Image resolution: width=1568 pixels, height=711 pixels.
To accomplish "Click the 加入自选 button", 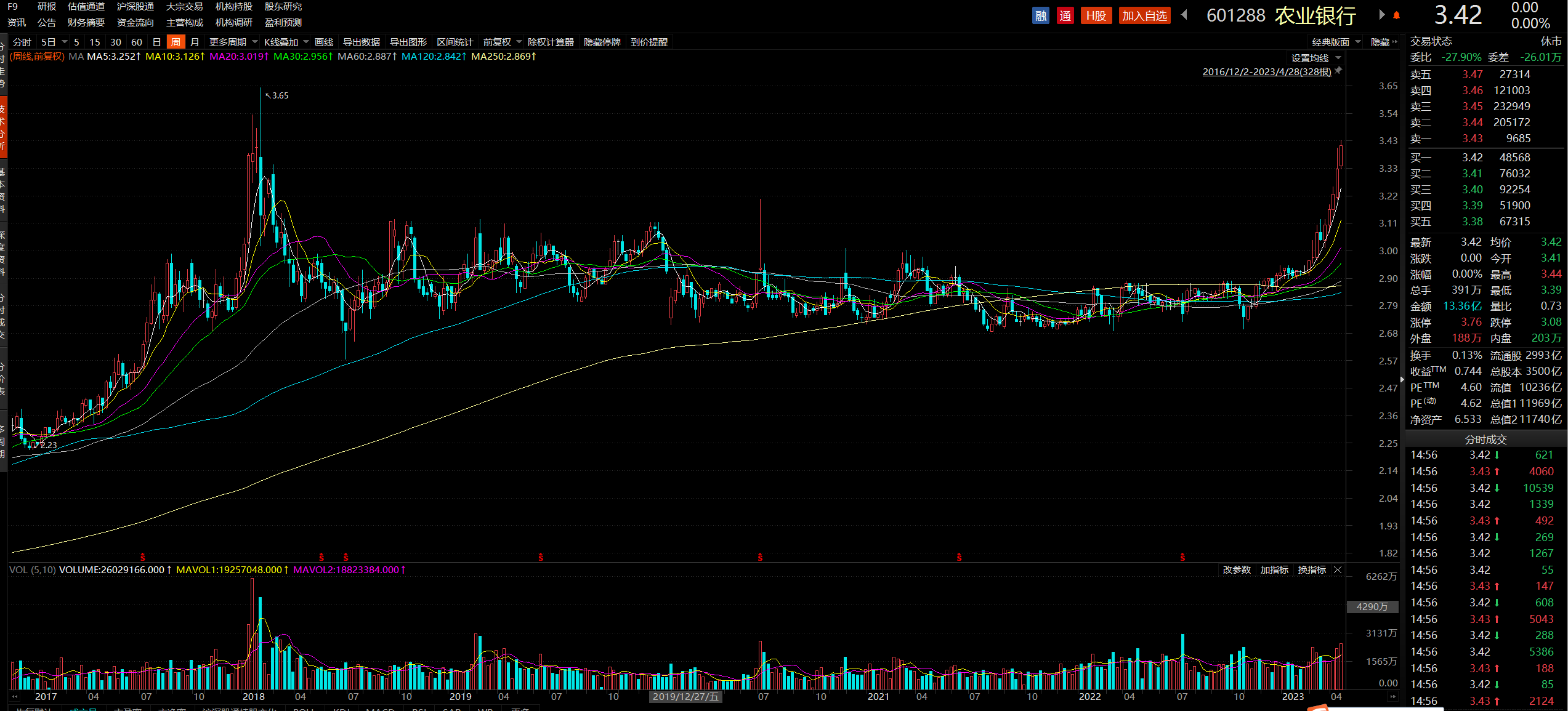I will [1144, 16].
